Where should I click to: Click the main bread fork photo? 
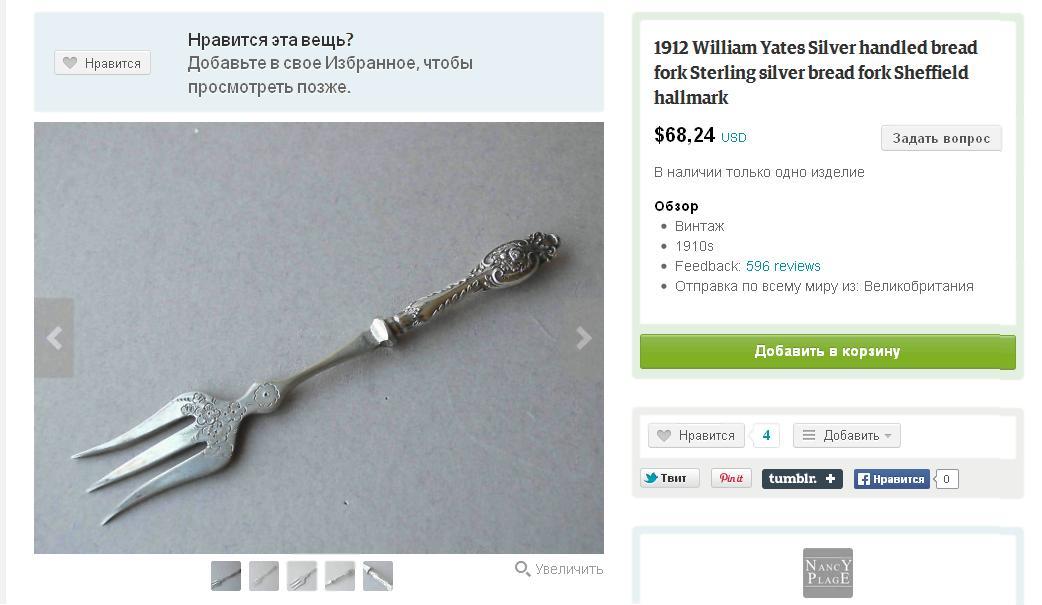click(x=319, y=338)
